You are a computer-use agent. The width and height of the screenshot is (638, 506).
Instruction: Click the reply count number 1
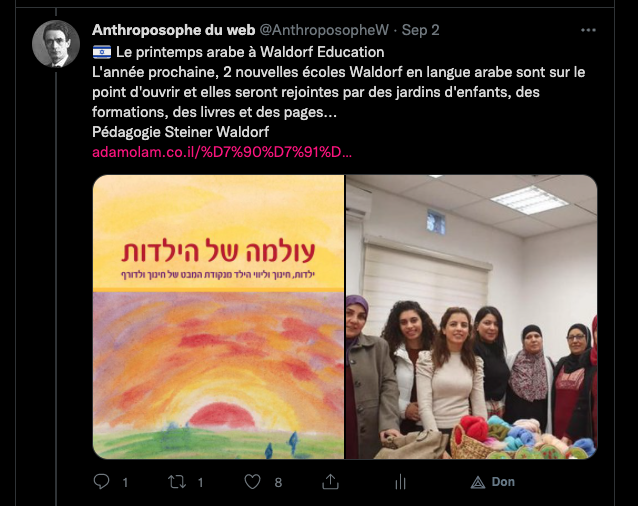(x=125, y=482)
